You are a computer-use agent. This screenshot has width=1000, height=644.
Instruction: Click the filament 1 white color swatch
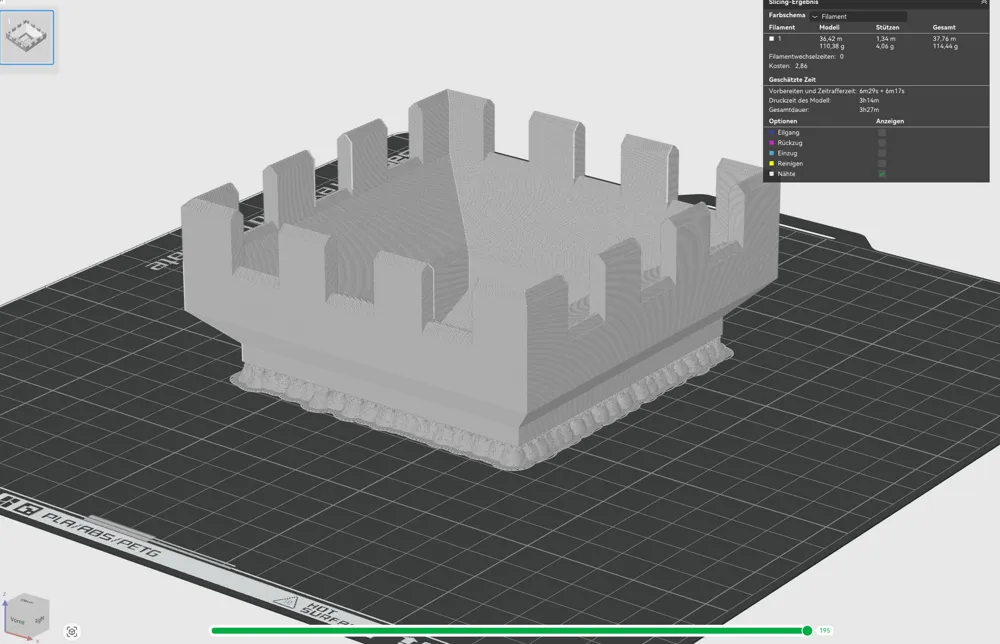(772, 39)
